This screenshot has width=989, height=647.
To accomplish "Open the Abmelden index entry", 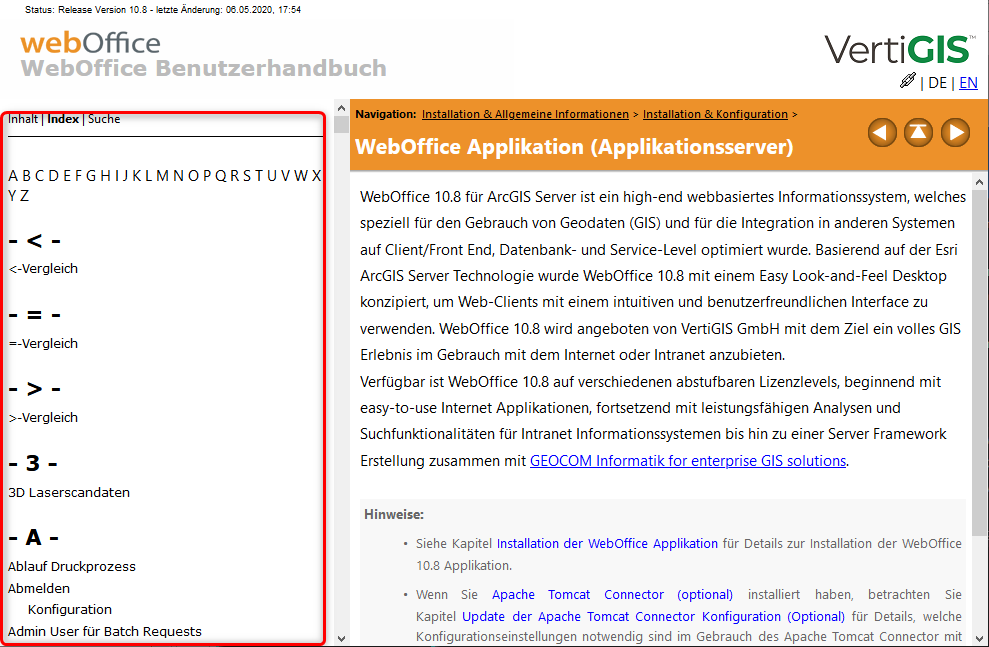I will point(38,588).
